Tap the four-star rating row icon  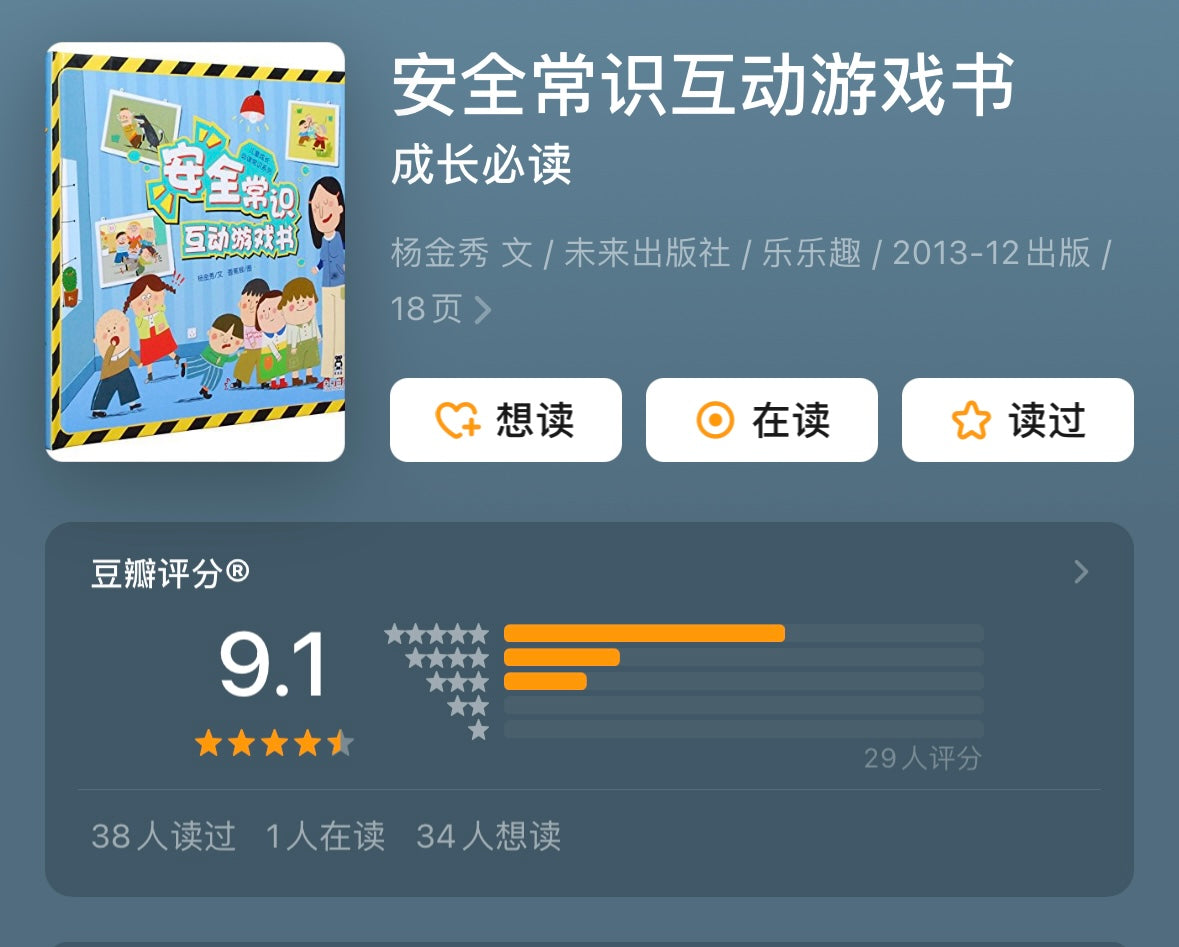click(447, 658)
